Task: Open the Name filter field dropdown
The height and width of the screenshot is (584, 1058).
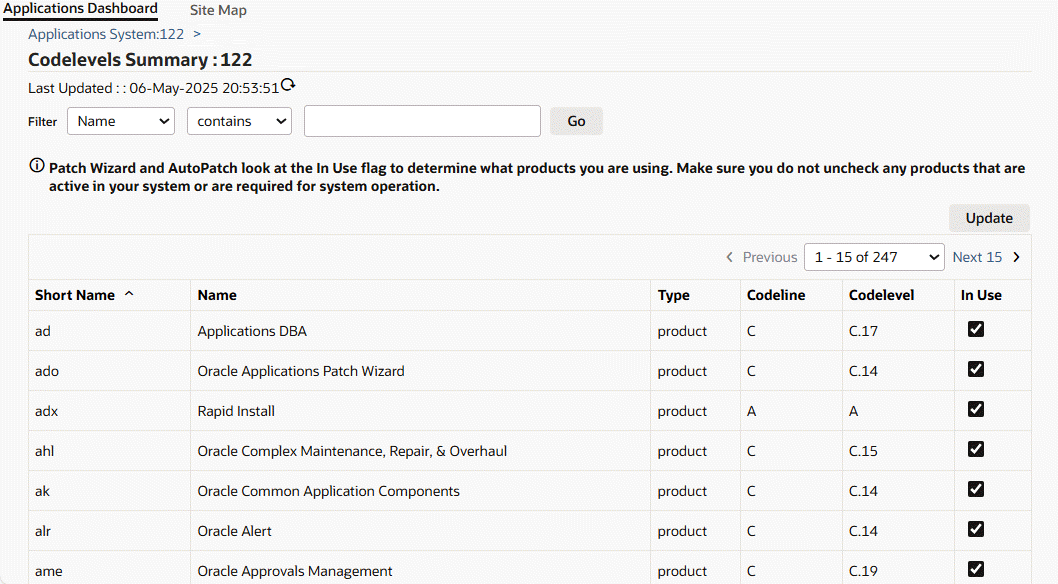Action: pyautogui.click(x=121, y=121)
